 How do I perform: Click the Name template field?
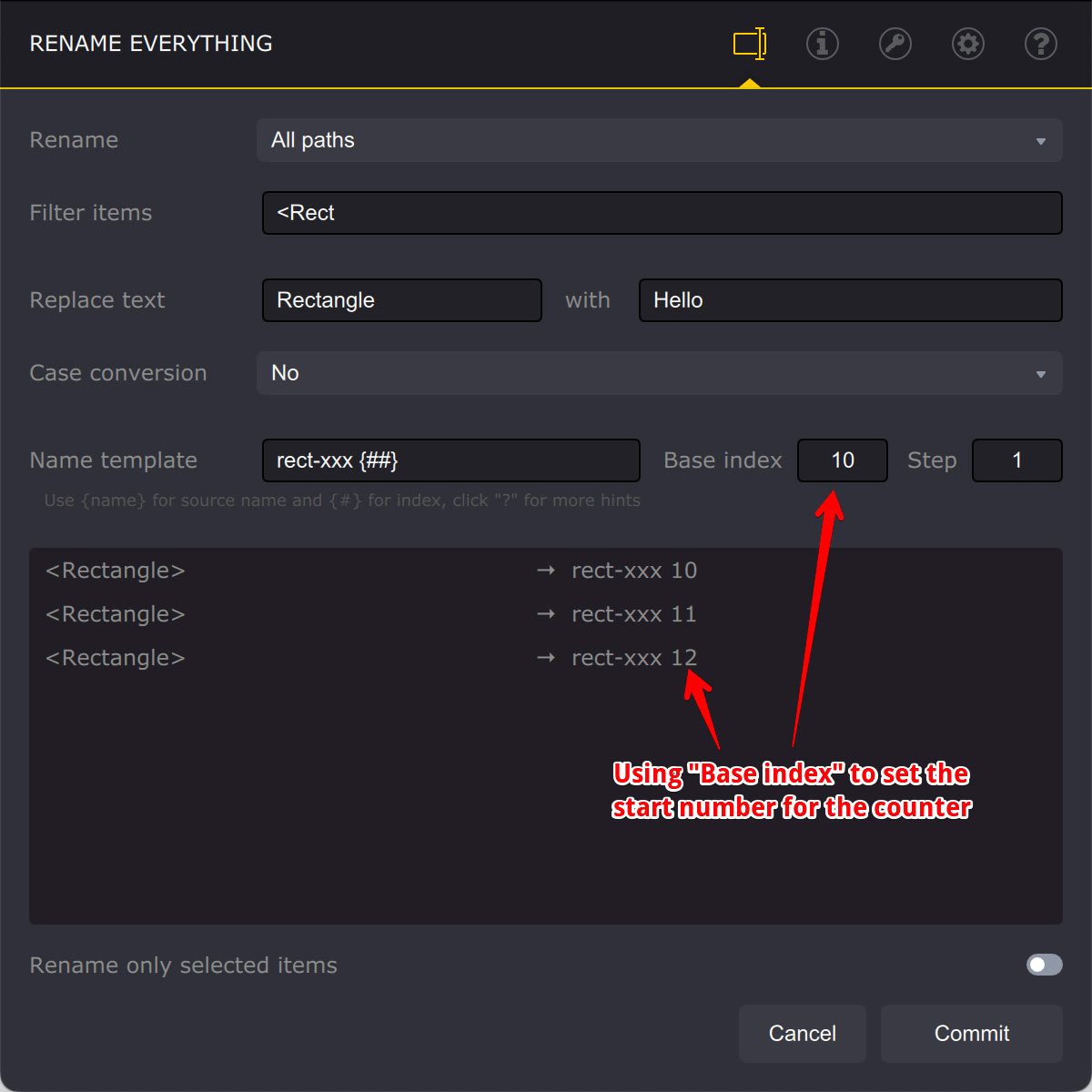click(x=450, y=460)
